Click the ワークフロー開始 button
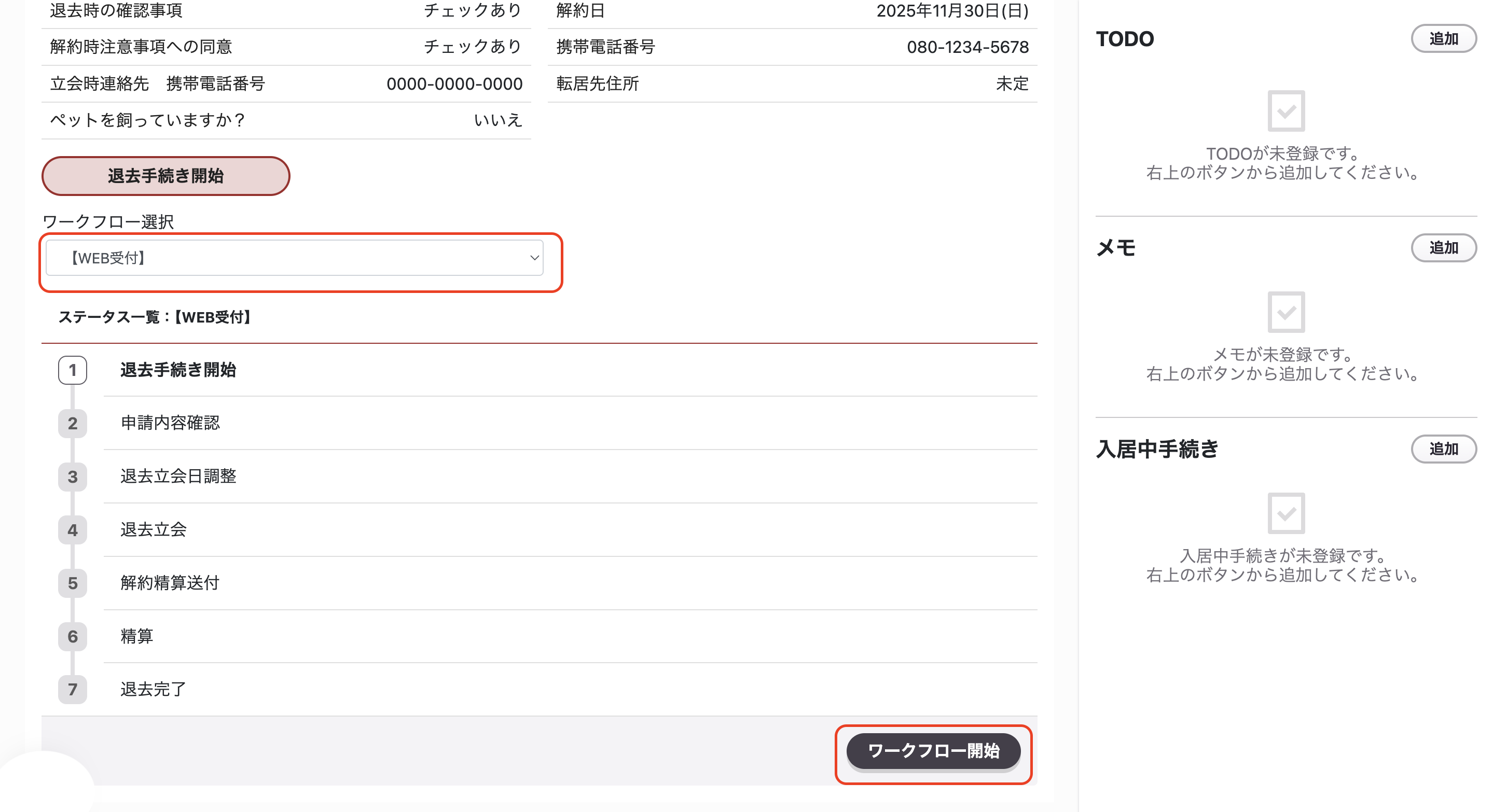The width and height of the screenshot is (1493, 812). 933,751
